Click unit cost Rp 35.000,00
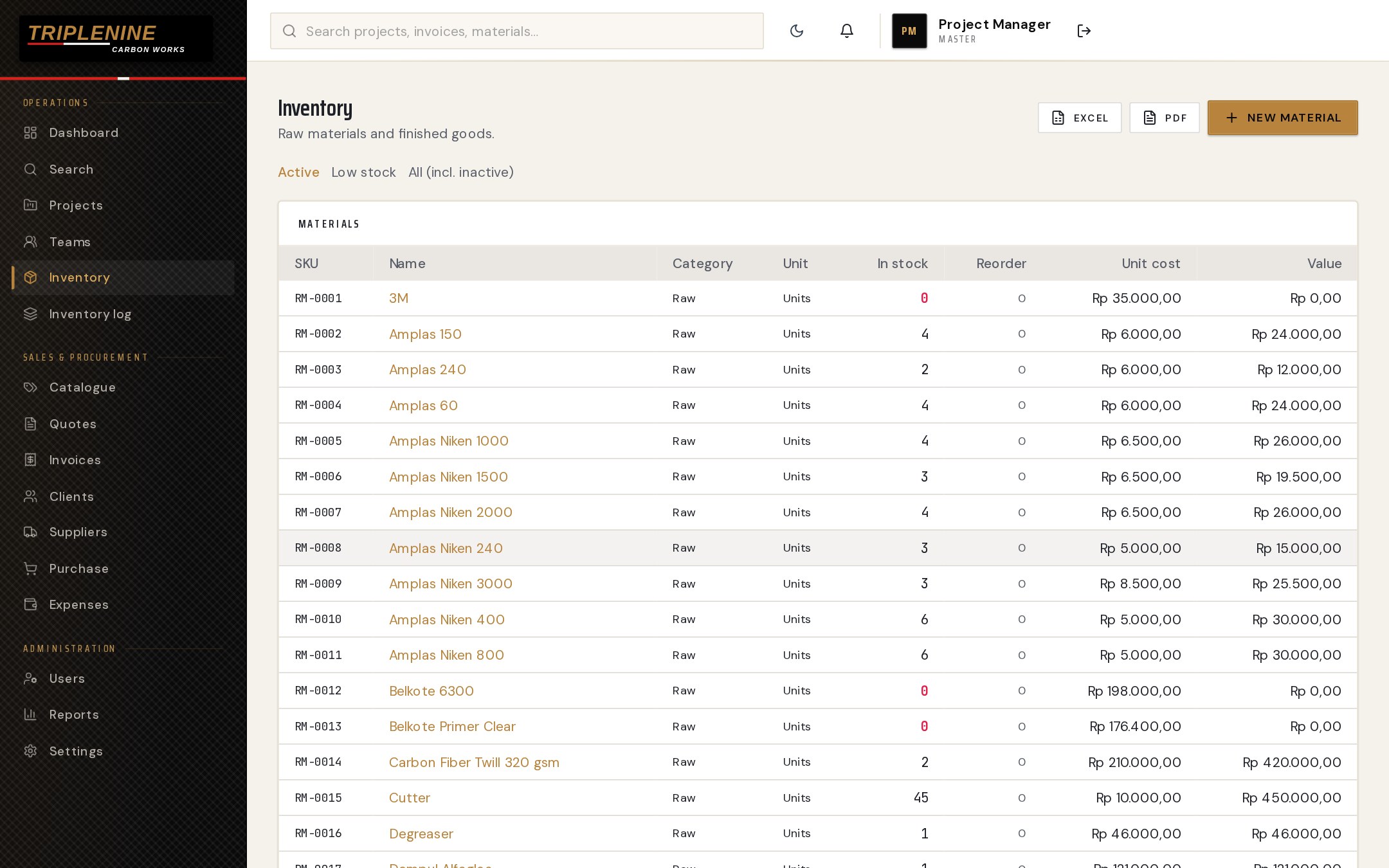 (x=1136, y=298)
